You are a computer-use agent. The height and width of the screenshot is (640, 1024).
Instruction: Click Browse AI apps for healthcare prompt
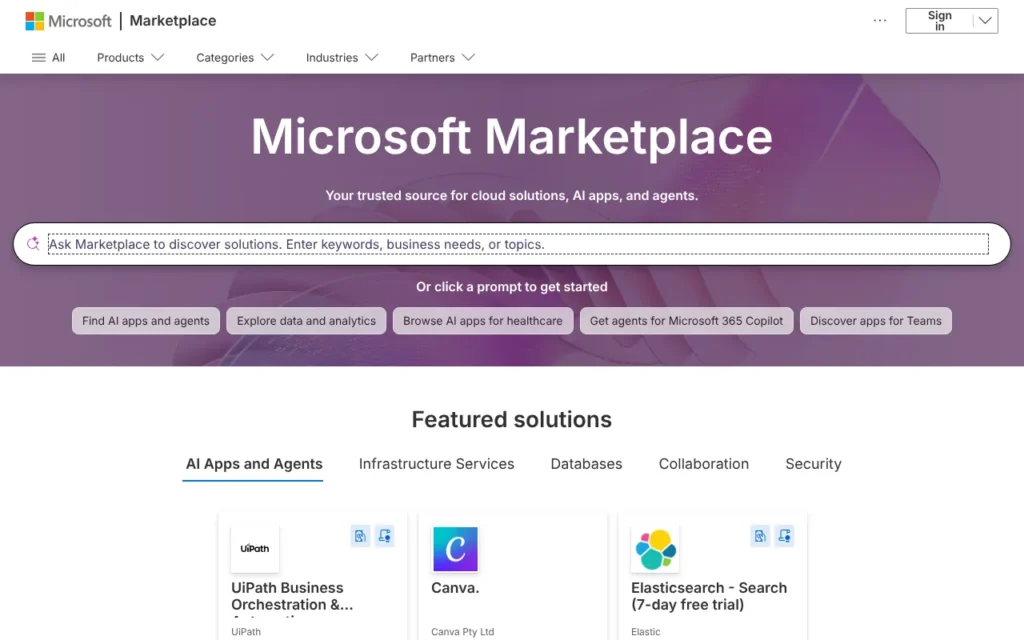(x=483, y=321)
